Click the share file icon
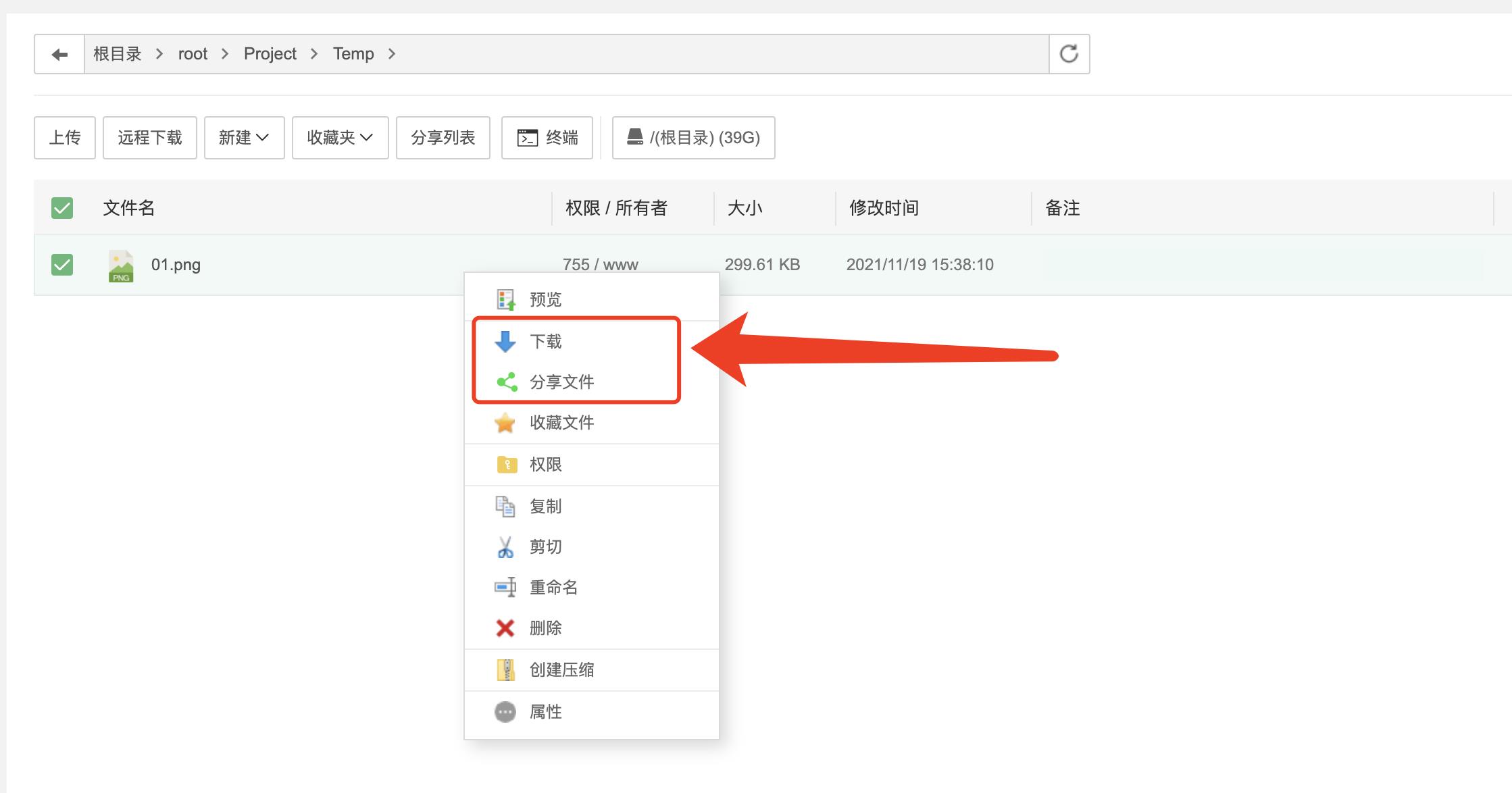The width and height of the screenshot is (1512, 793). click(x=505, y=381)
